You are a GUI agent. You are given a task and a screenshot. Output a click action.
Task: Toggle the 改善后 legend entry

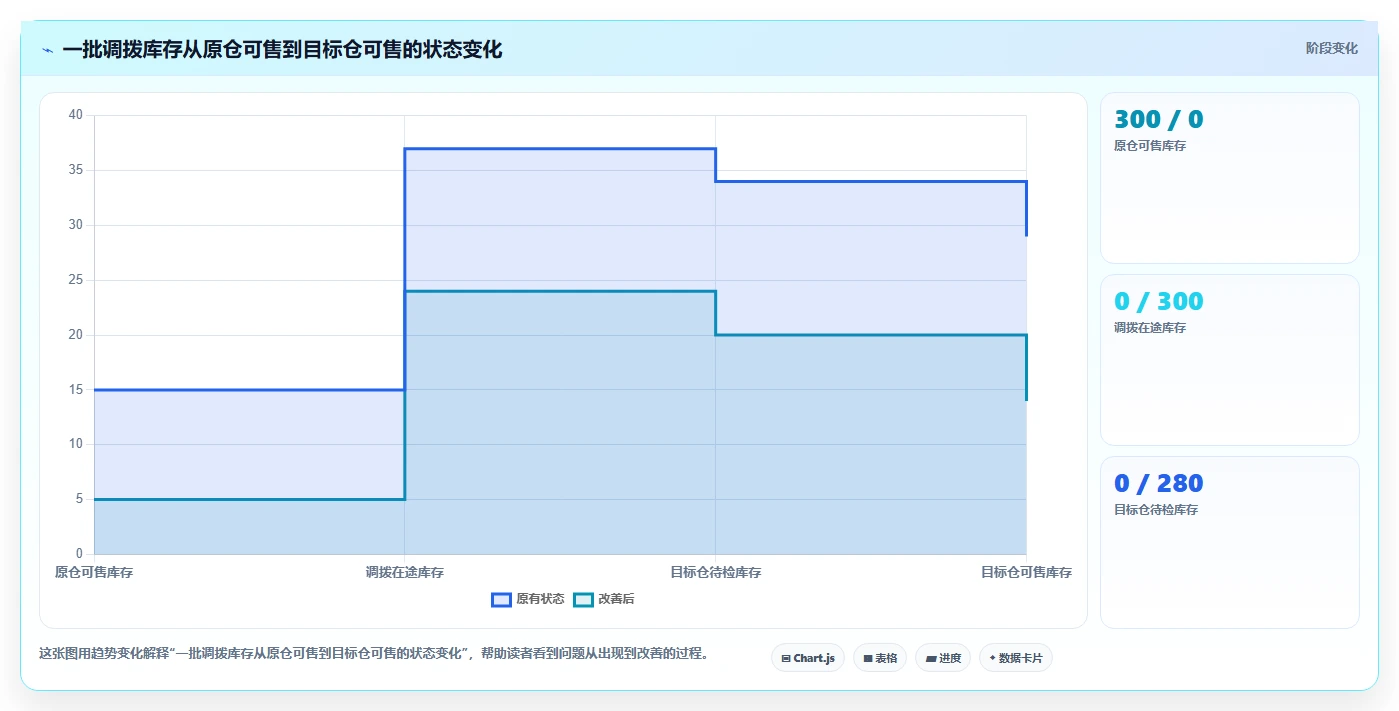pos(604,599)
